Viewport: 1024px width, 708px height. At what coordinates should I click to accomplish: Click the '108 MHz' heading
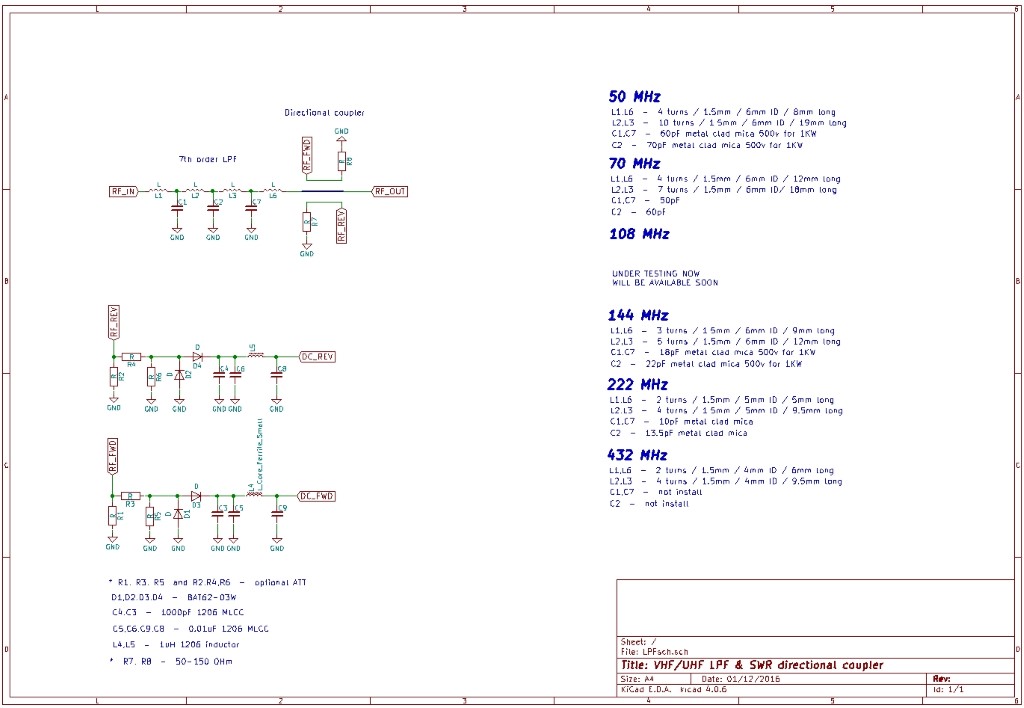click(639, 234)
